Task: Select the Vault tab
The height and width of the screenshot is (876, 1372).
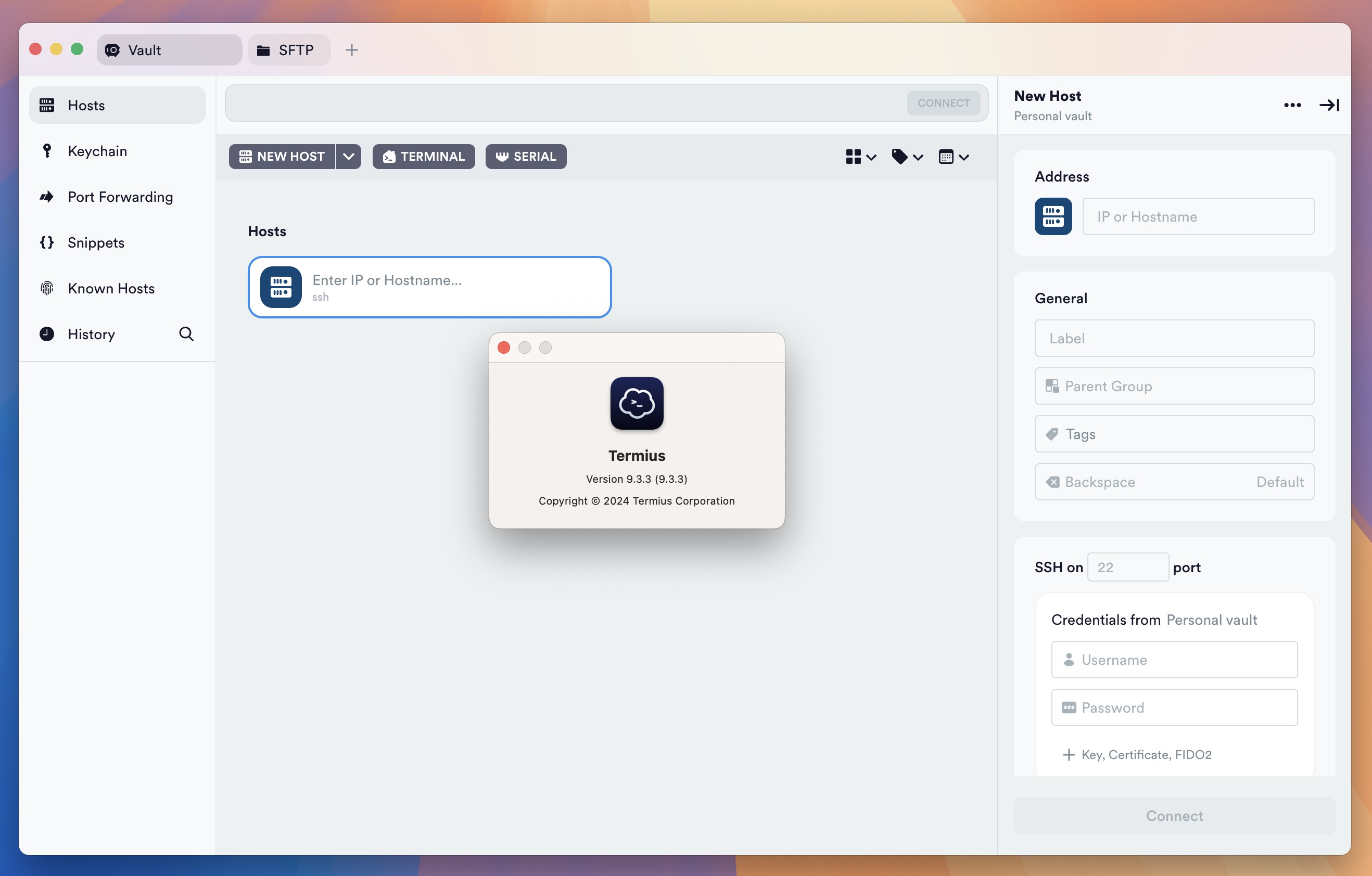Action: pos(169,49)
